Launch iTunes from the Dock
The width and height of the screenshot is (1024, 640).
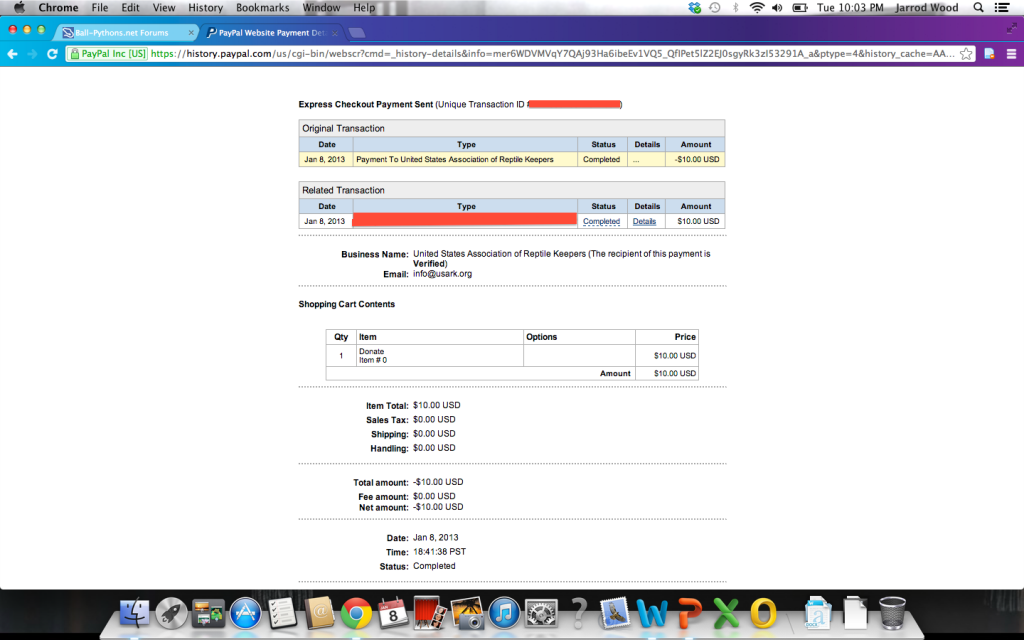[x=504, y=613]
